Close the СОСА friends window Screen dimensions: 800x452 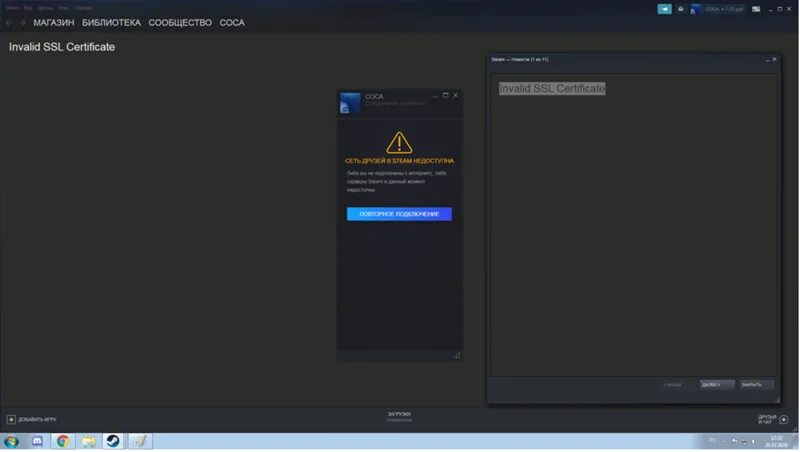456,95
